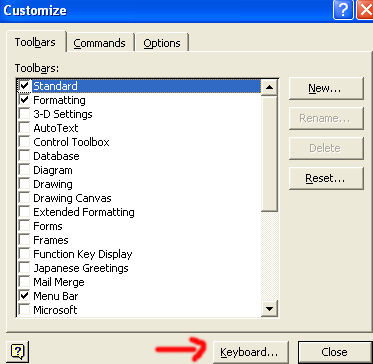The width and height of the screenshot is (373, 364).
Task: Click the scrollbar up arrow in toolbars list
Action: pyautogui.click(x=269, y=88)
